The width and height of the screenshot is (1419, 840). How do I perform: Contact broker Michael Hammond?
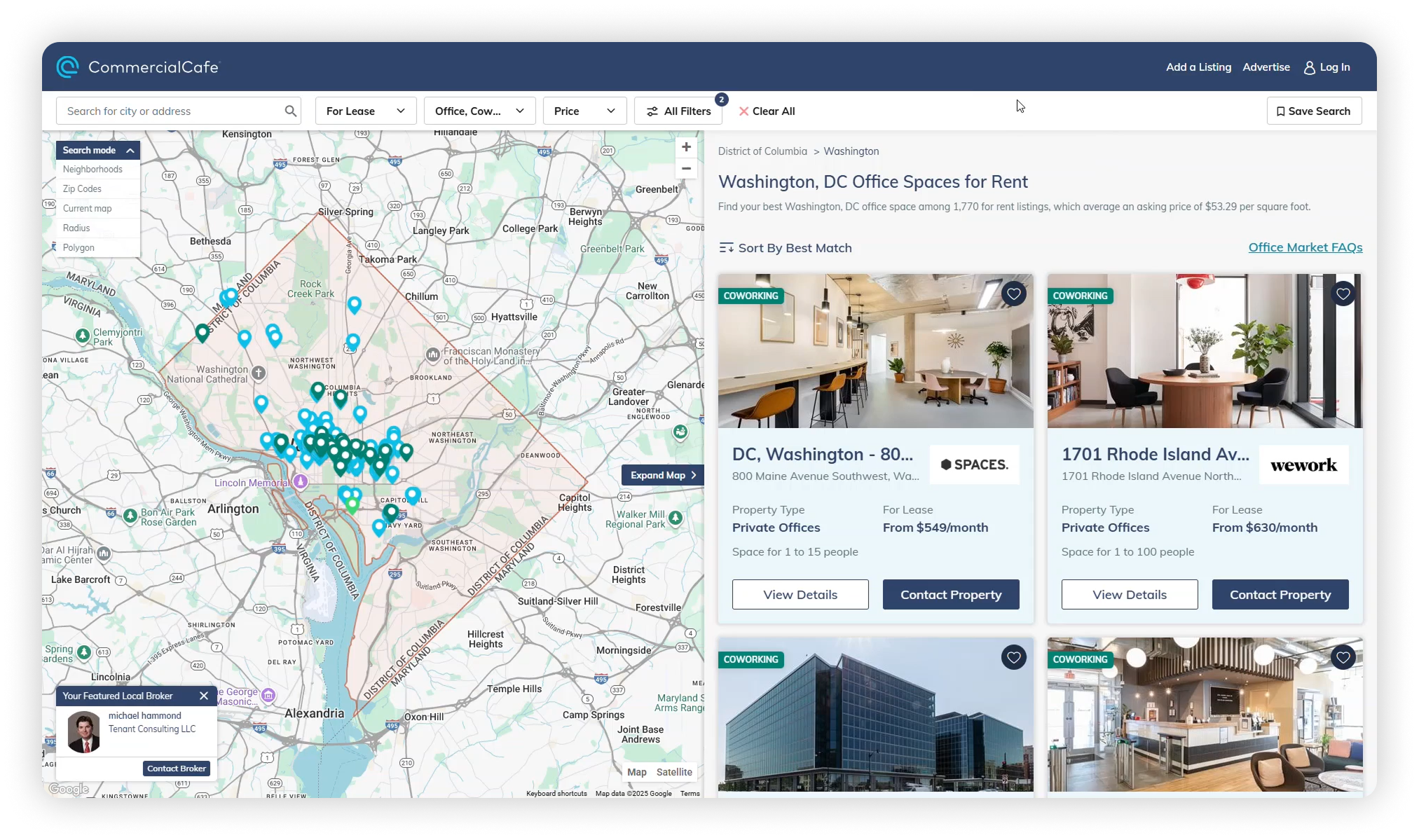(176, 768)
